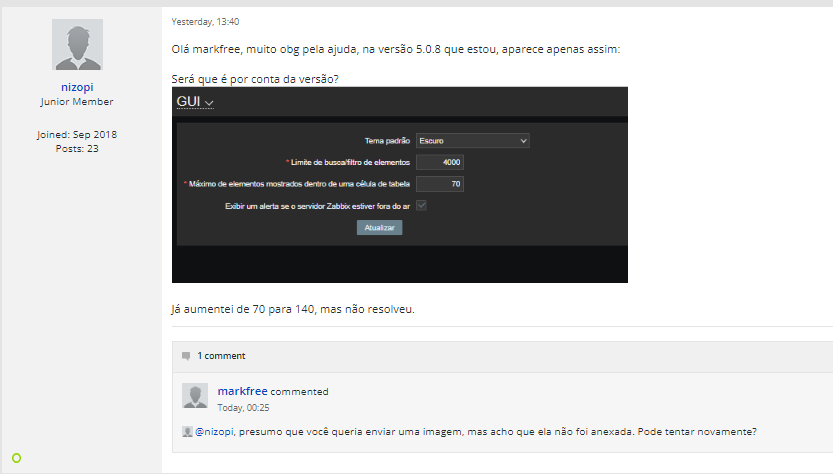Click the Tema padrão label
This screenshot has width=833, height=474.
point(387,141)
